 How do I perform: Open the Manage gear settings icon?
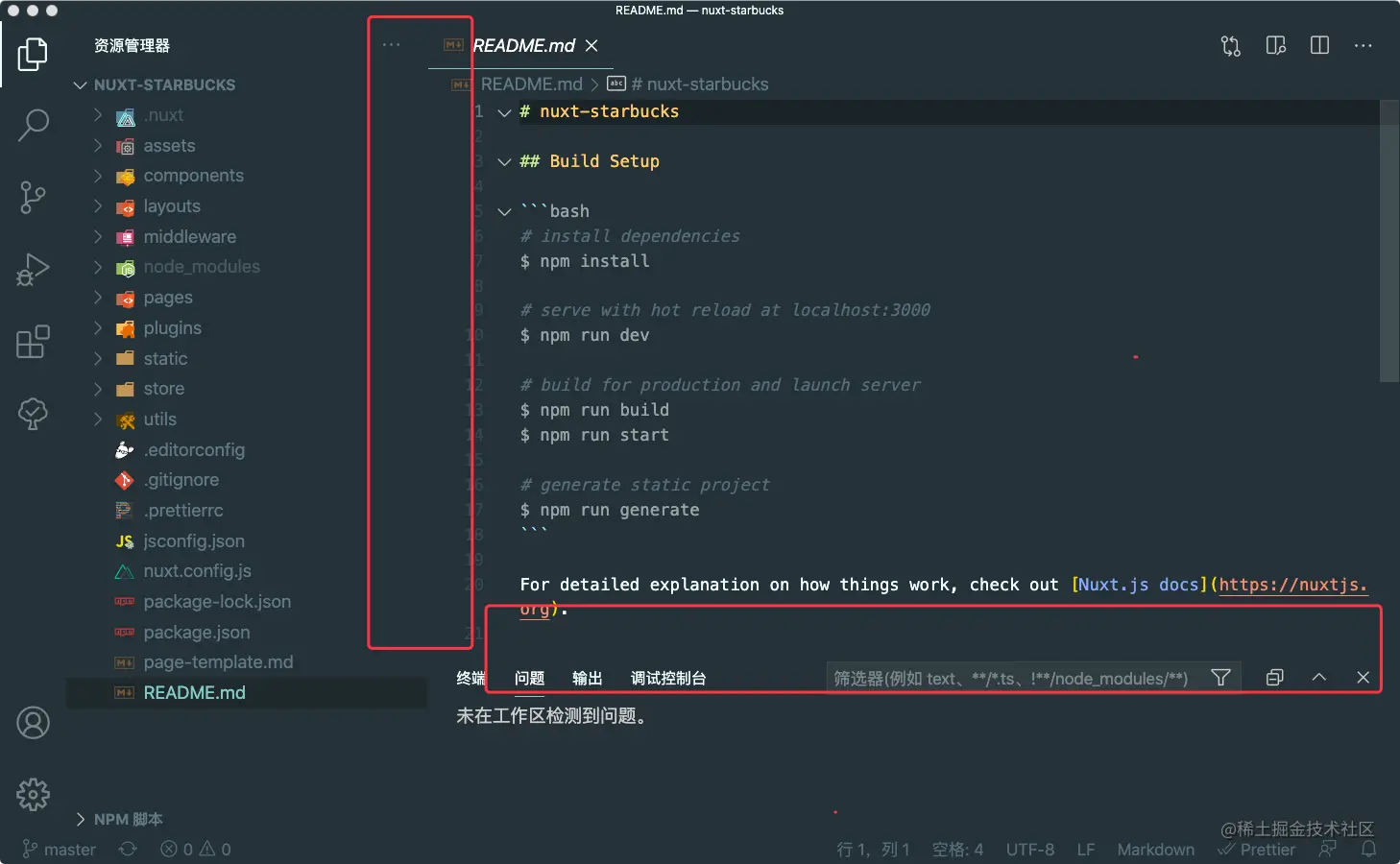pyautogui.click(x=33, y=795)
